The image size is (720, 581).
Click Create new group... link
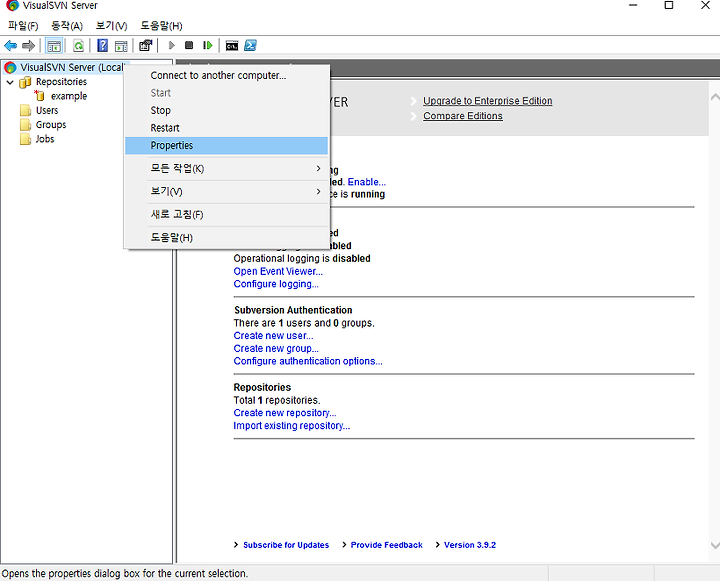click(x=276, y=349)
